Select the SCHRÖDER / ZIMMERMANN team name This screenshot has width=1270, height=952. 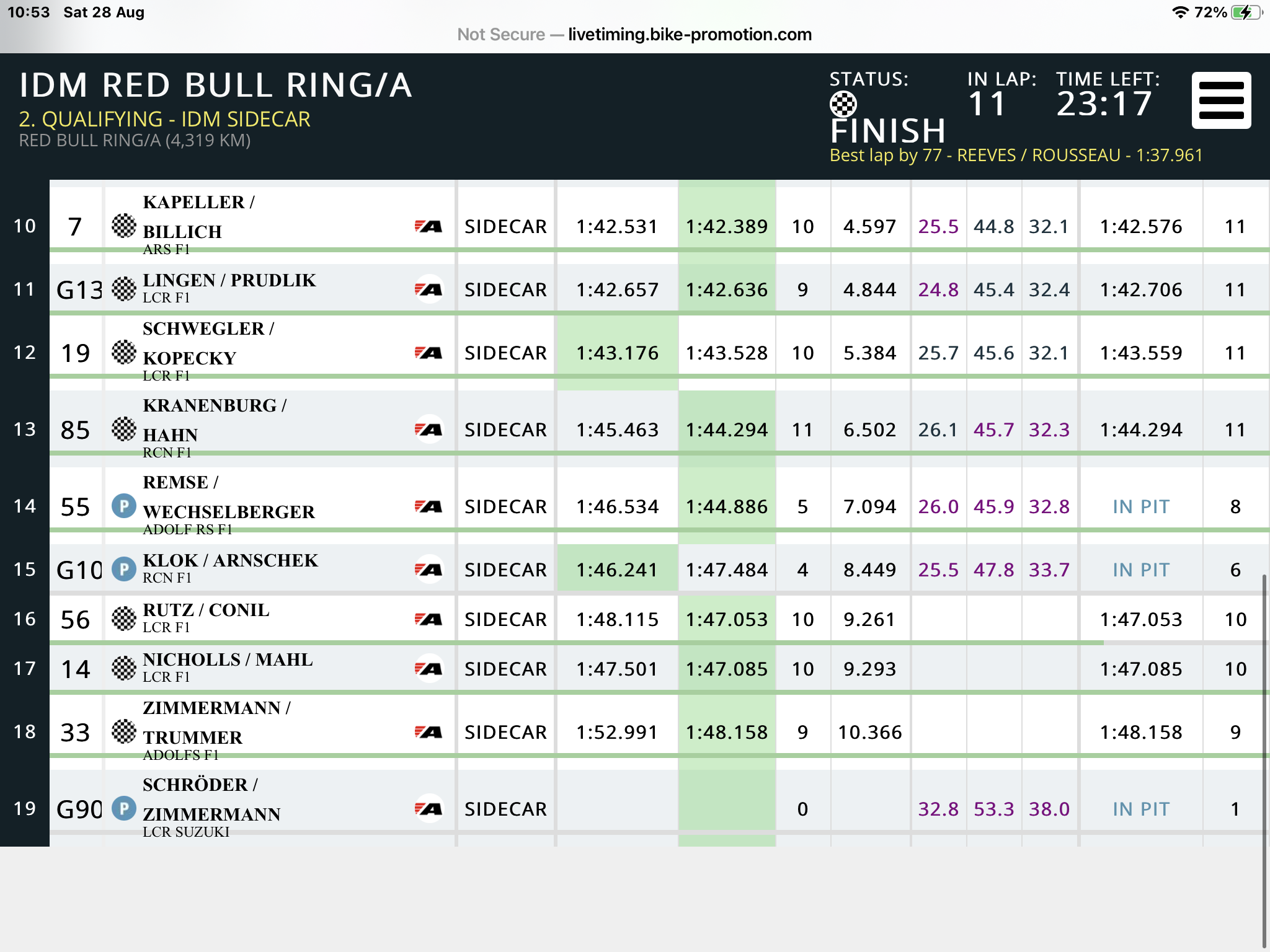(x=211, y=800)
